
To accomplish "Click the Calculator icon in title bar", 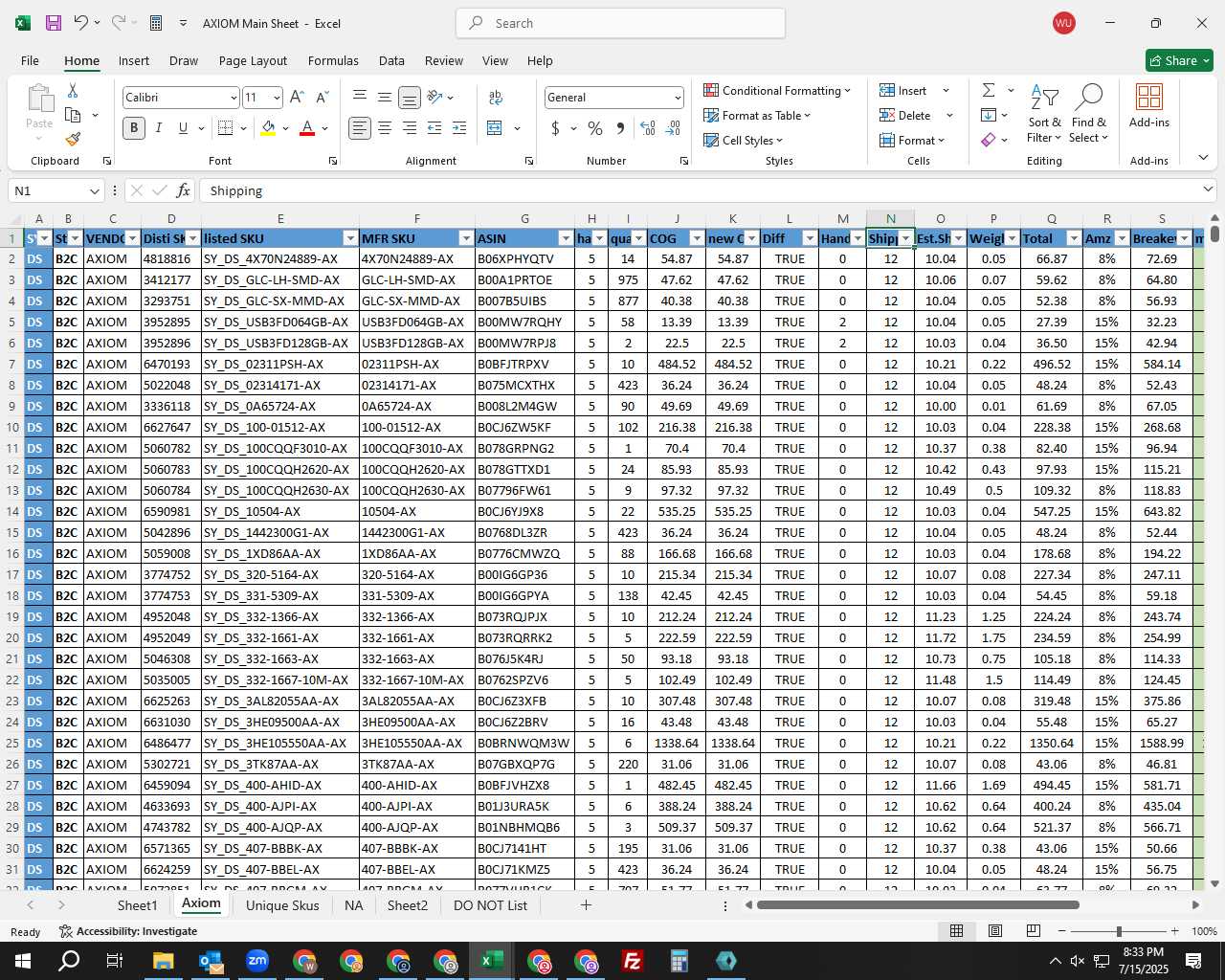I will click(156, 23).
